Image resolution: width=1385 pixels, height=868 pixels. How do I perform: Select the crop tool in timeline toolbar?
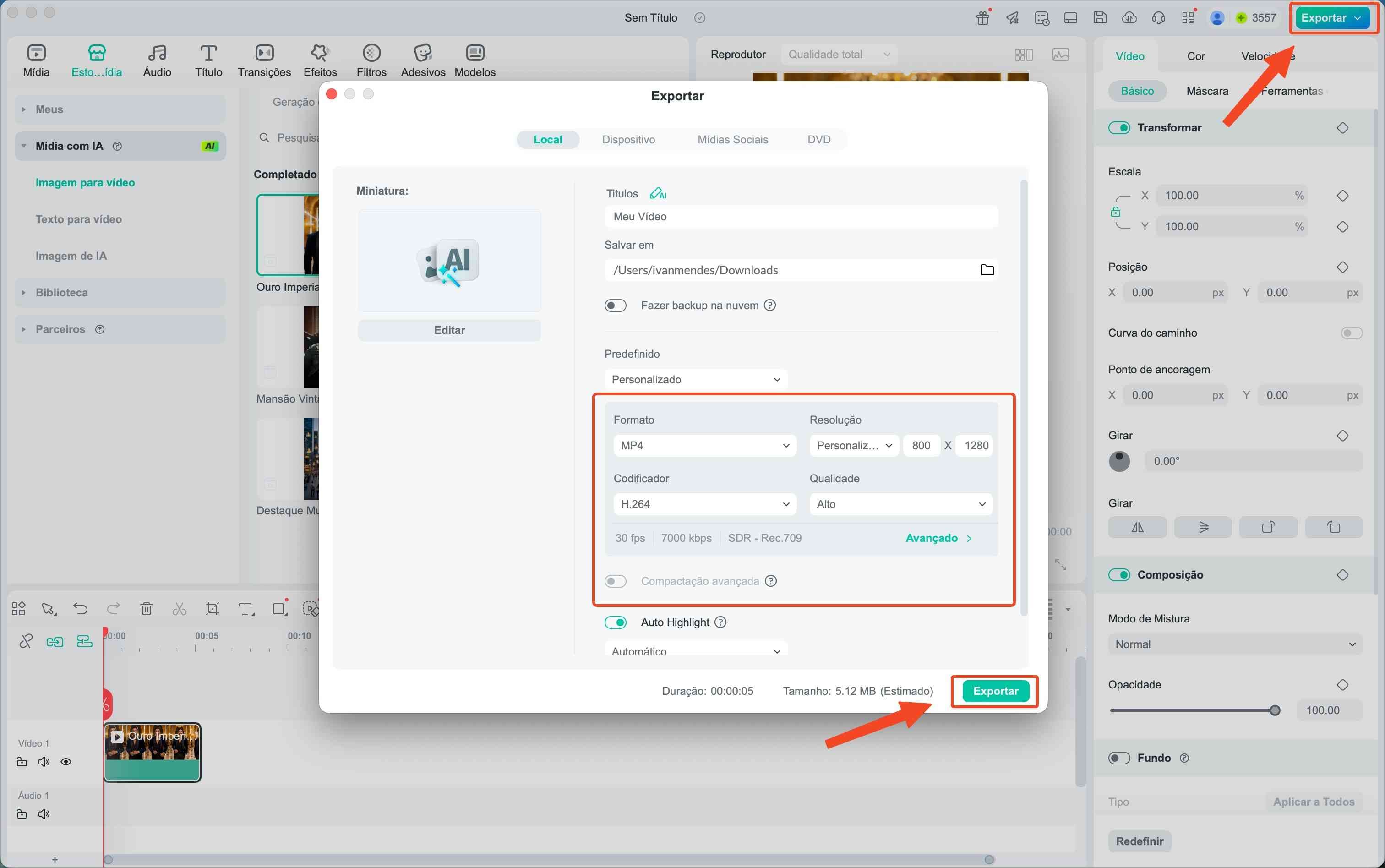click(x=213, y=609)
